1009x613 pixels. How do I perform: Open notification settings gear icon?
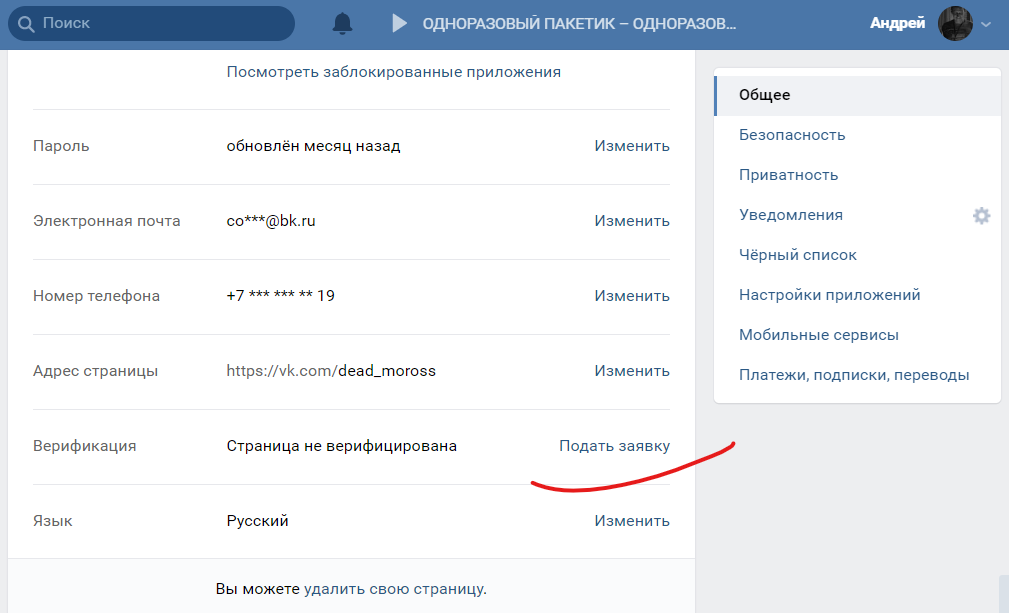click(x=981, y=215)
